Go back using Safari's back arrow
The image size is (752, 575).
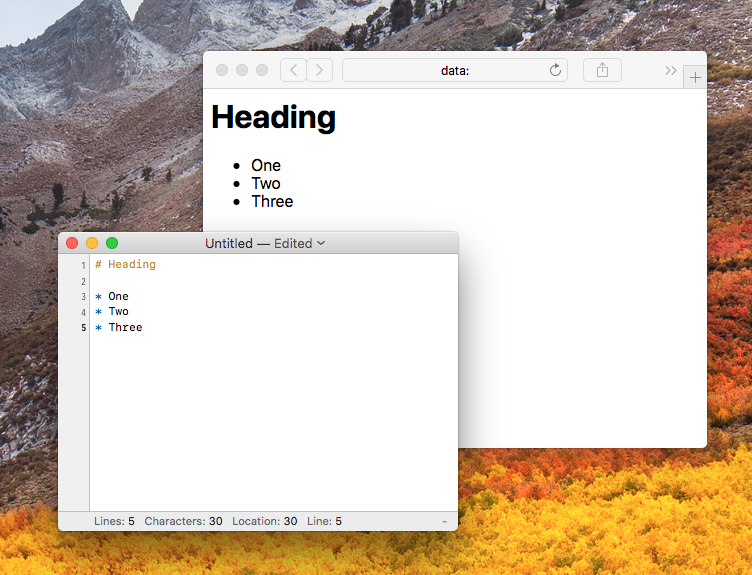(294, 70)
